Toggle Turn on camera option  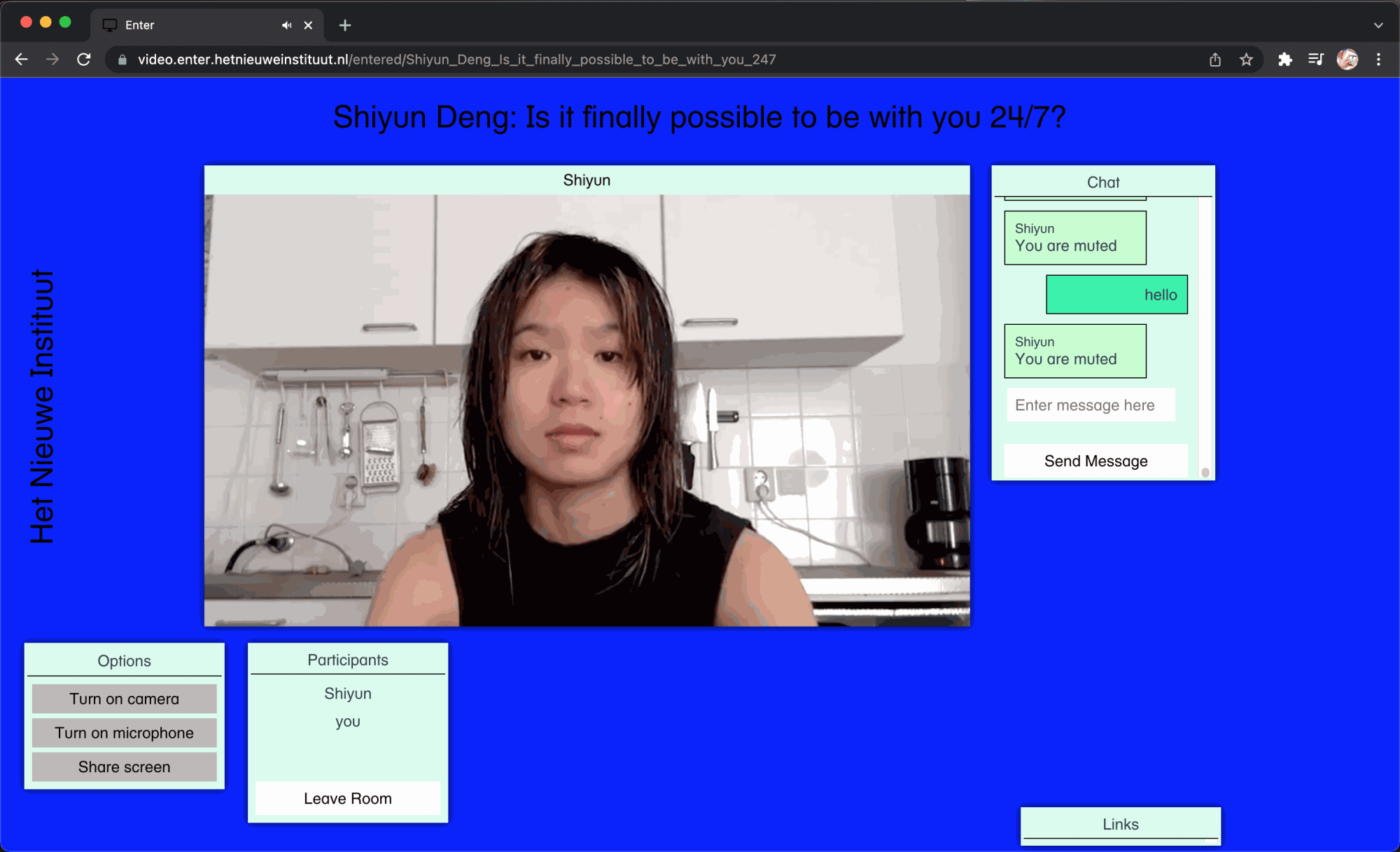coord(124,698)
